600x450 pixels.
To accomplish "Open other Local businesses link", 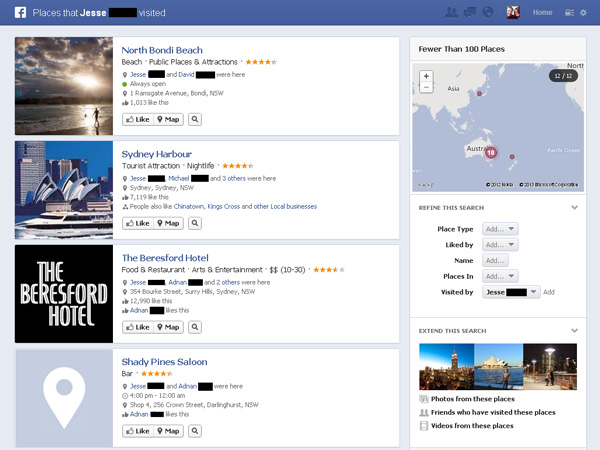I will pyautogui.click(x=285, y=207).
